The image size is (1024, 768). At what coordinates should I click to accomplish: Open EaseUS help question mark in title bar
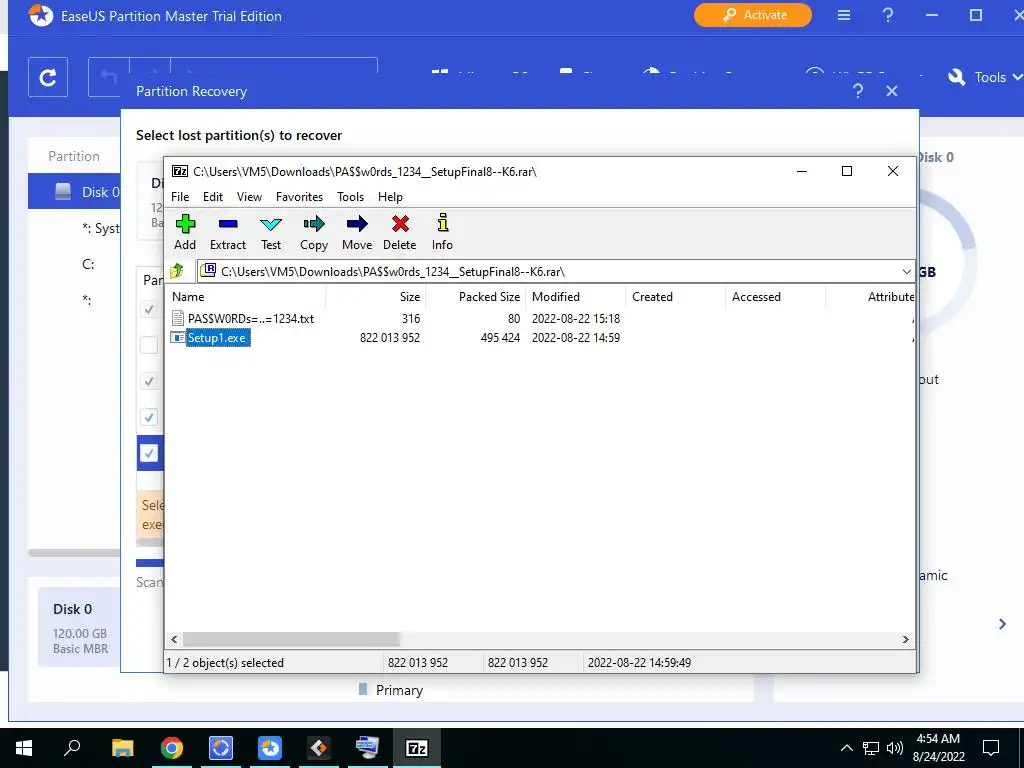pyautogui.click(x=888, y=15)
